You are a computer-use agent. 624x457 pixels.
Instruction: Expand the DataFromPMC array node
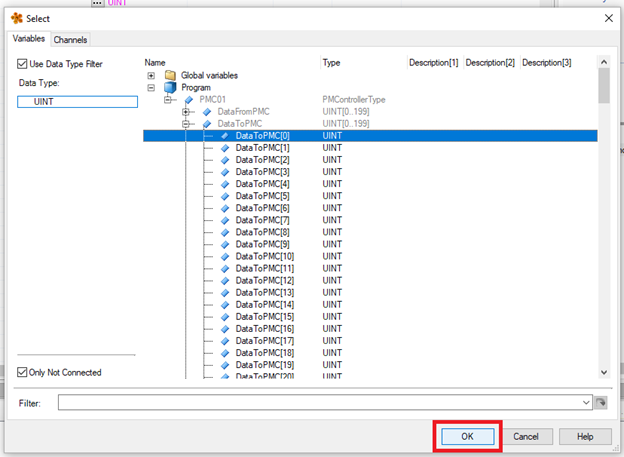coord(186,111)
